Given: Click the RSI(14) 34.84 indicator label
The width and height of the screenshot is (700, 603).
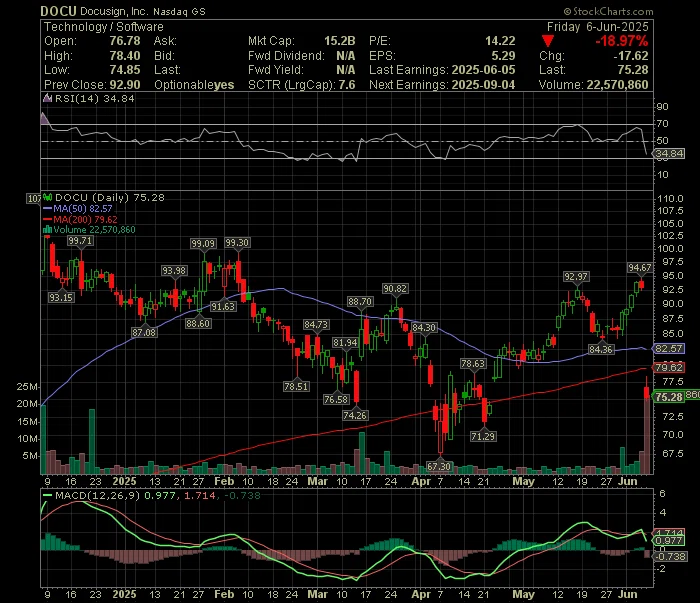Looking at the screenshot, I should (94, 98).
